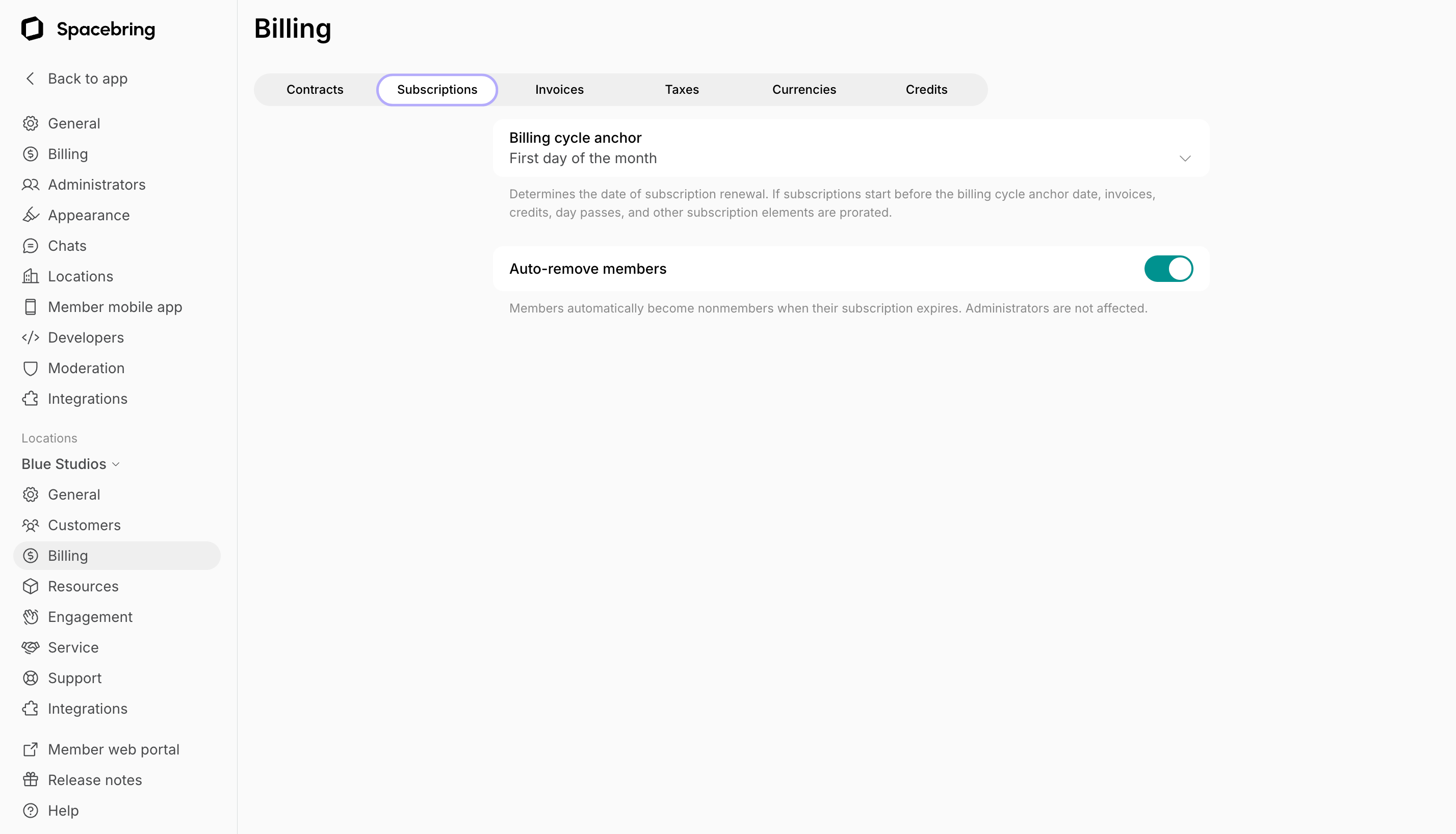The width and height of the screenshot is (1456, 834).
Task: Open Resources cube icon
Action: 31,586
